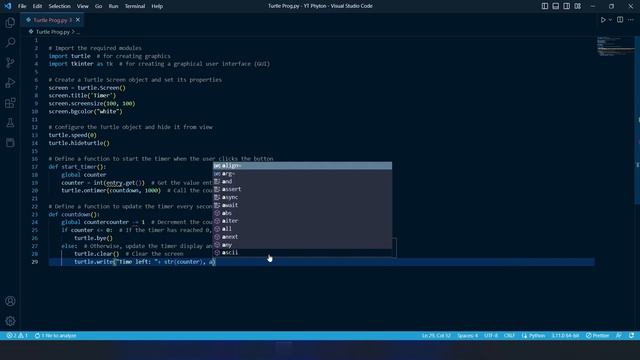Image resolution: width=640 pixels, height=360 pixels.
Task: Run the Python file with play button
Action: click(x=603, y=20)
